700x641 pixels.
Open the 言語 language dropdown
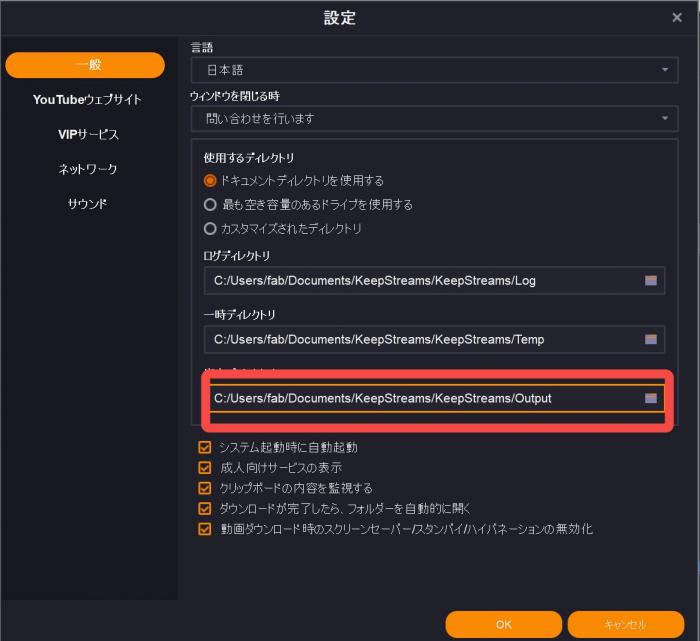tap(434, 70)
